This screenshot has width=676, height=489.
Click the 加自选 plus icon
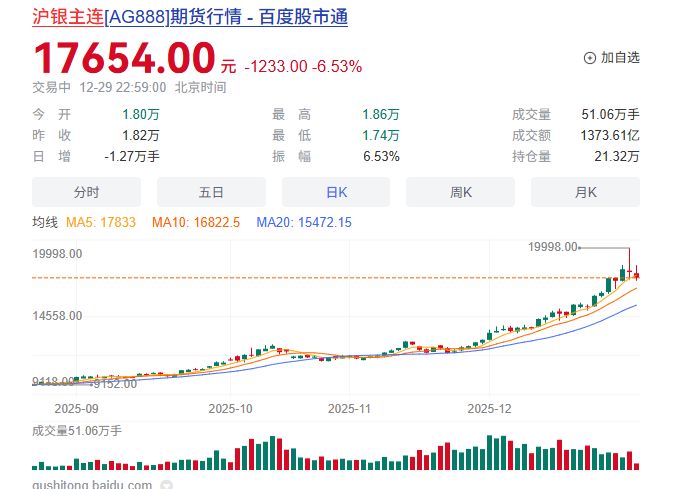[x=590, y=58]
